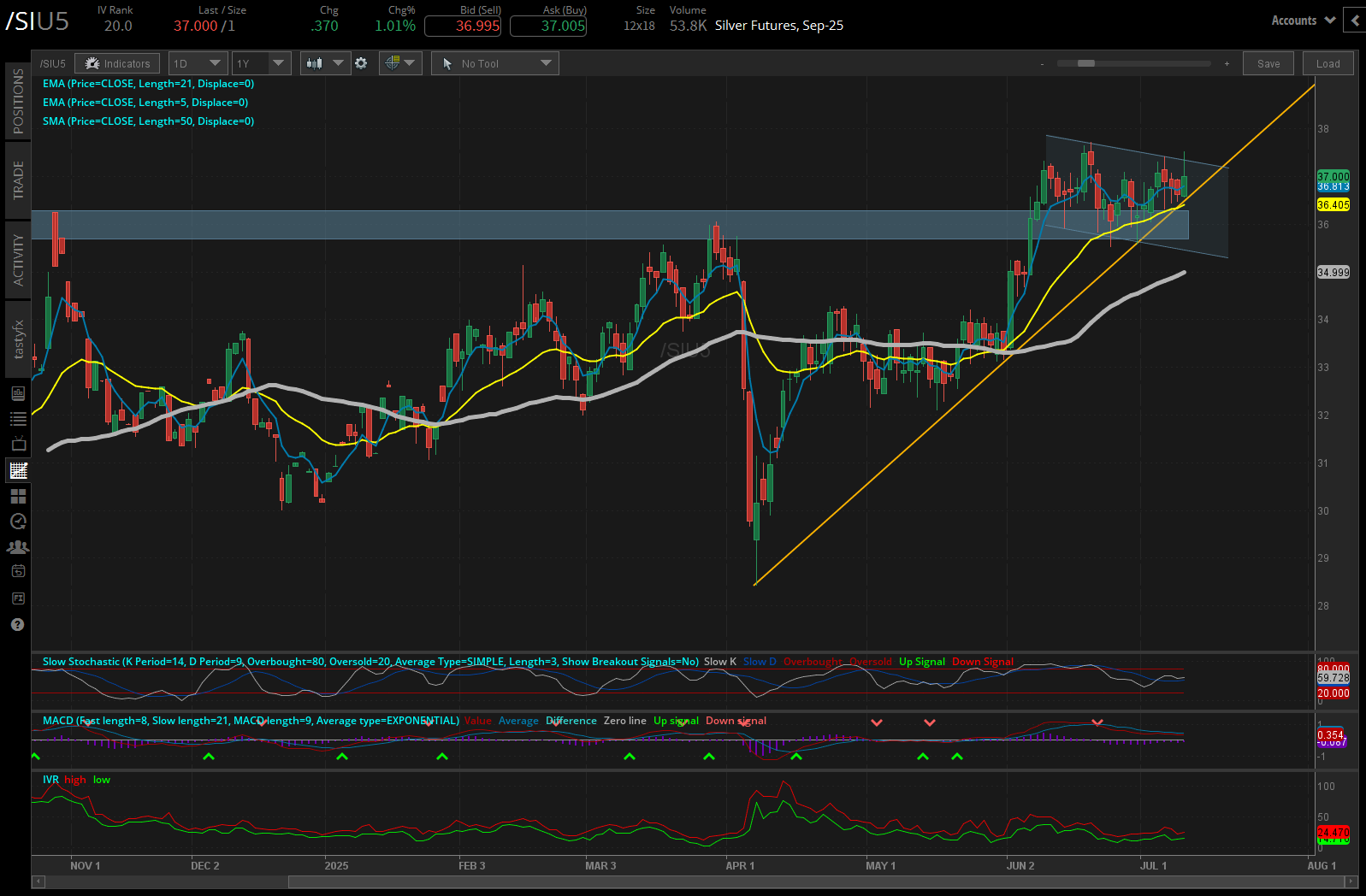Click the clock history icon in sidebar
Screen dimensions: 1366x896
tap(18, 522)
